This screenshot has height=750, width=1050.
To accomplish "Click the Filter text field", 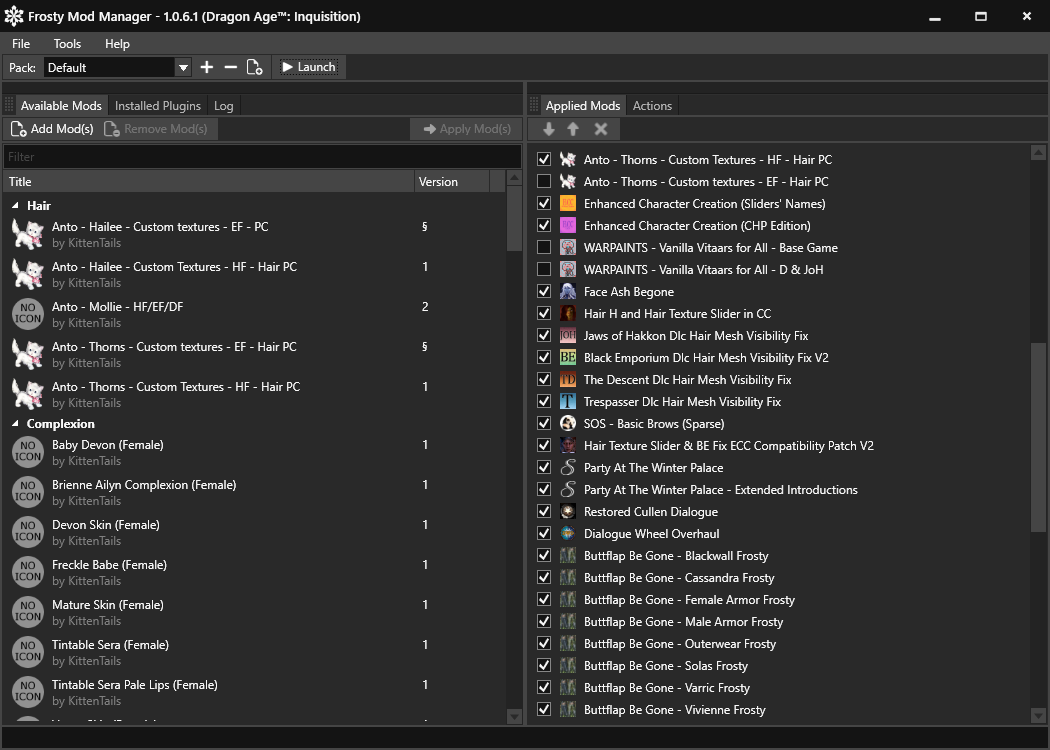I will click(262, 157).
